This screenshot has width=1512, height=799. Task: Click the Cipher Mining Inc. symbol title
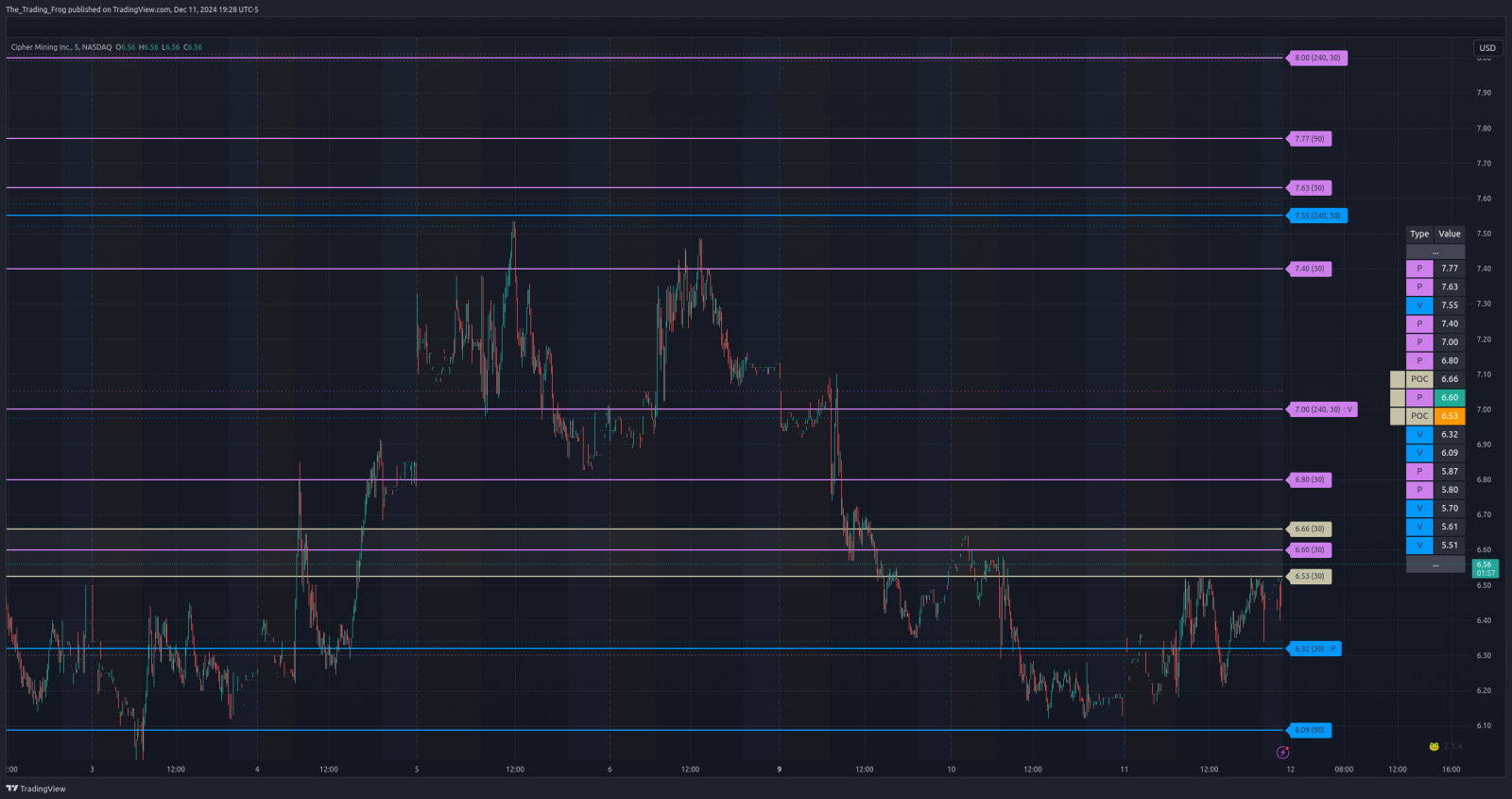tap(43, 47)
